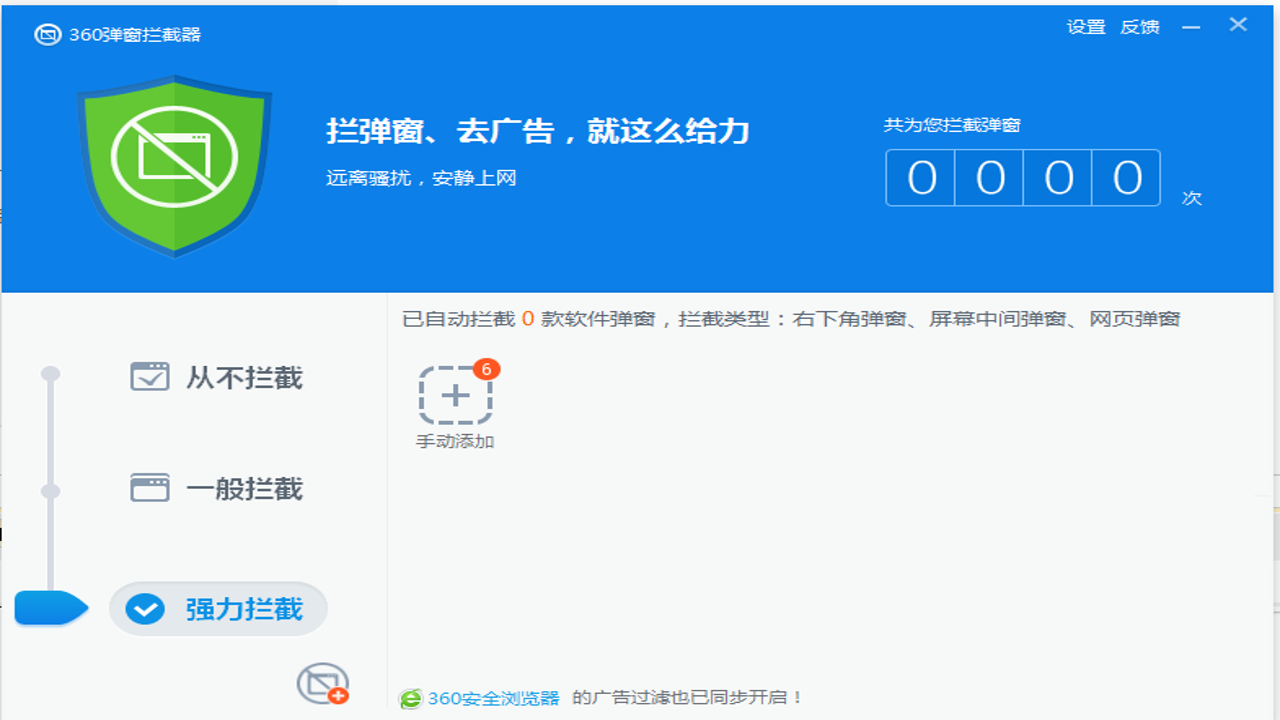The width and height of the screenshot is (1280, 720).
Task: Close the 360弹窗拦截器 window
Action: (1238, 25)
